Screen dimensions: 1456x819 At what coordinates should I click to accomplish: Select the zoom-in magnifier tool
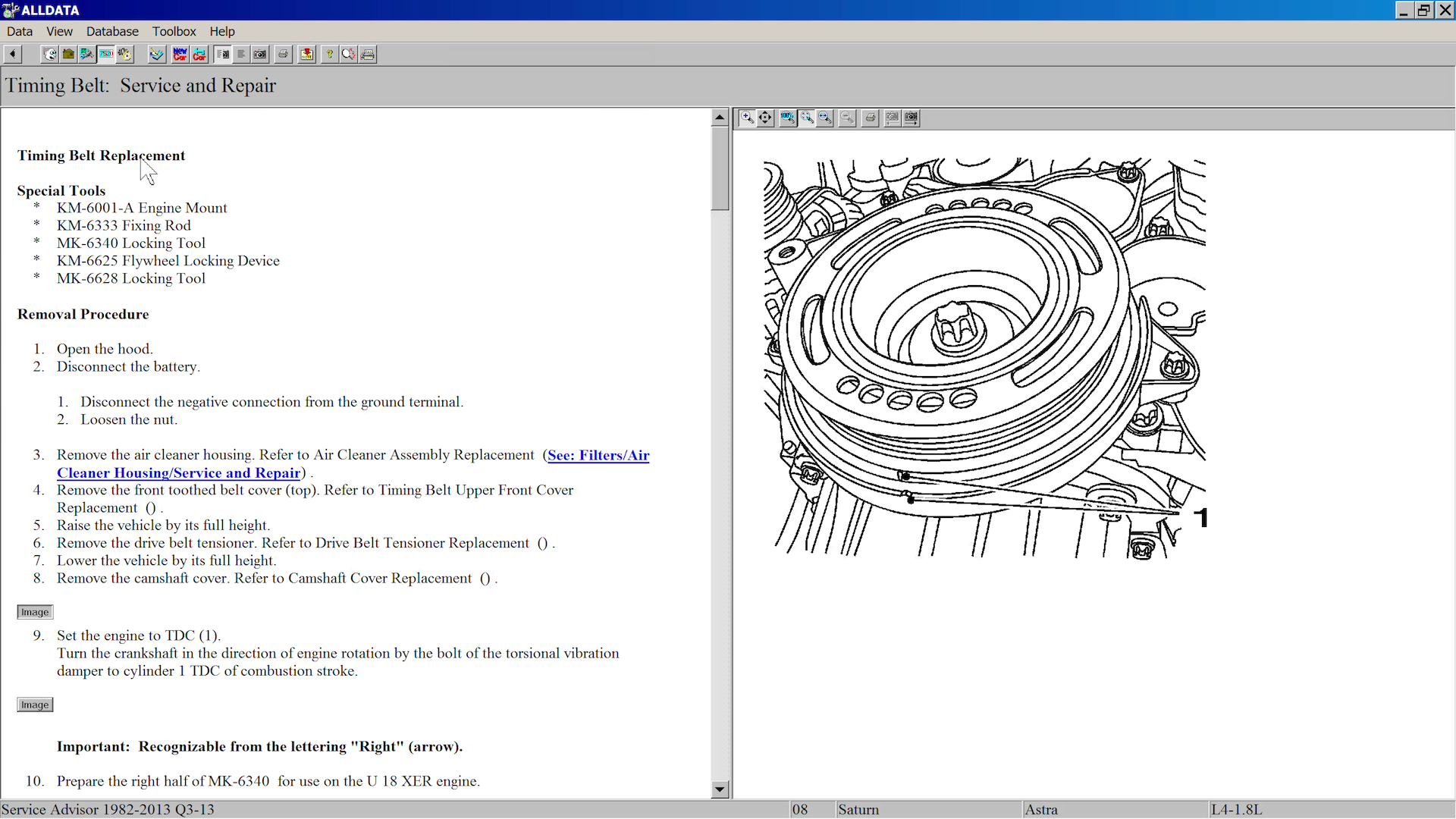(x=748, y=118)
